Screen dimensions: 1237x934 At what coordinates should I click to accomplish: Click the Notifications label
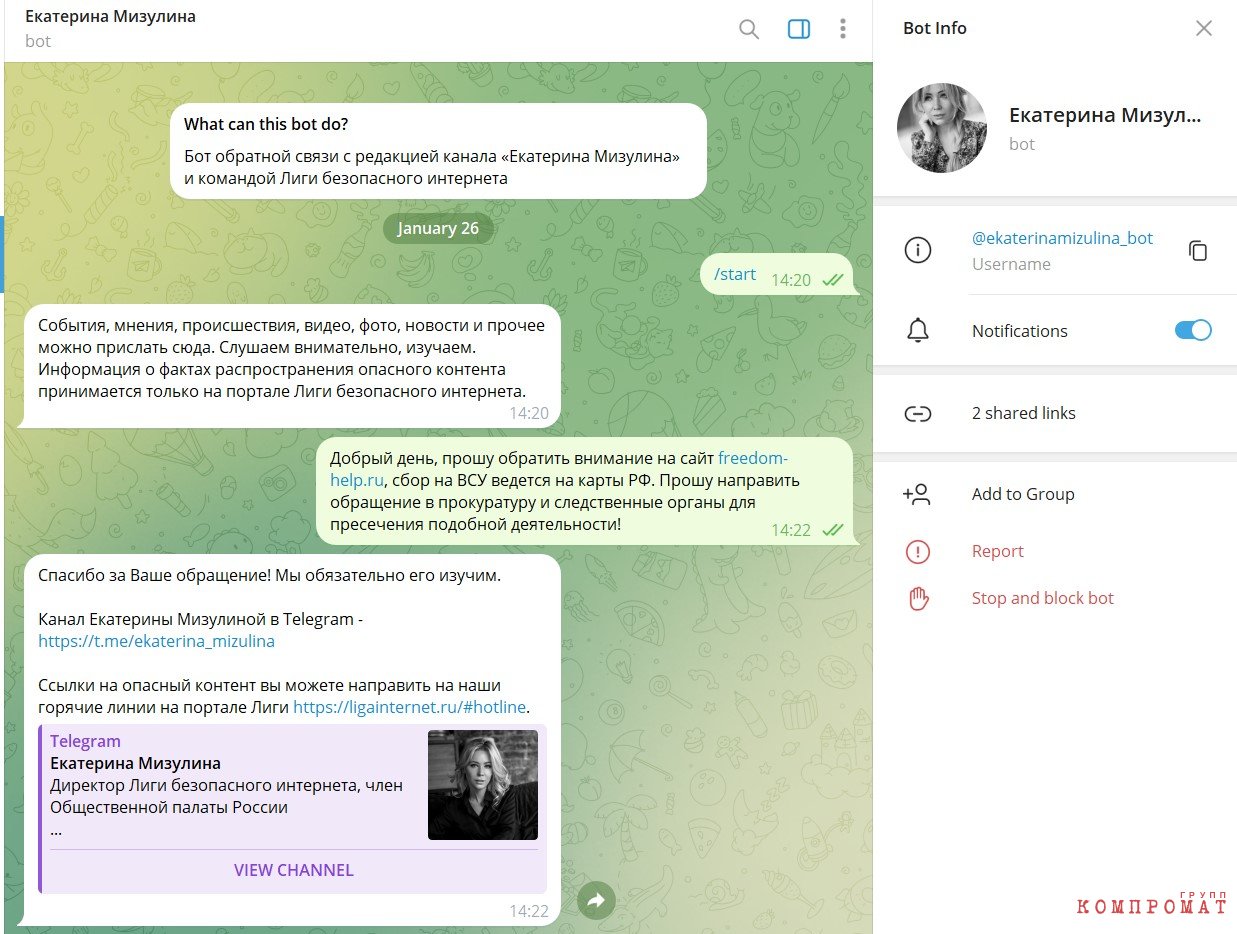(x=1020, y=331)
